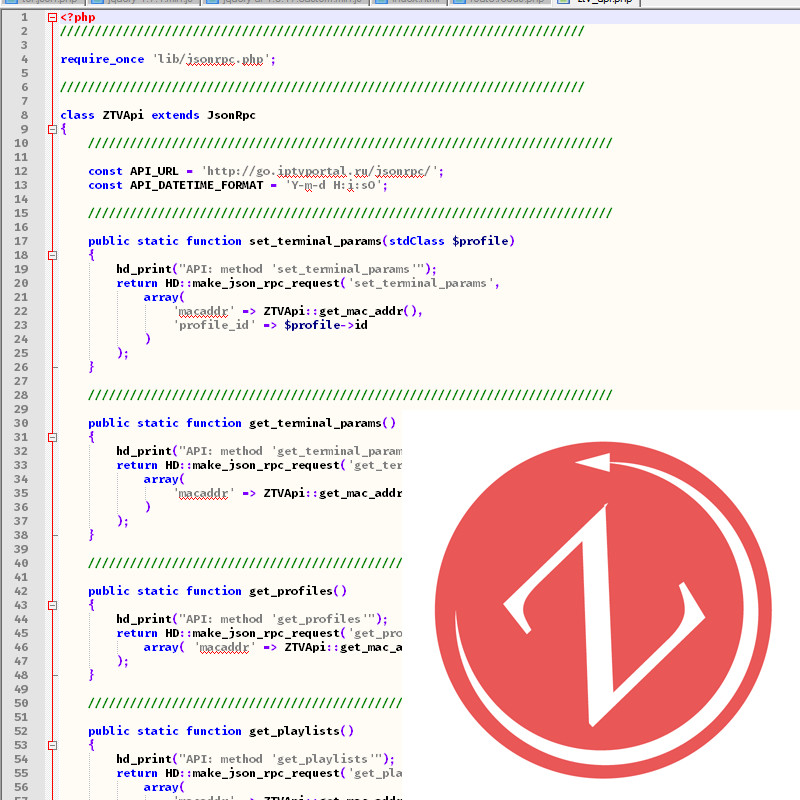Click the 'public' keyword on line 52
Viewport: 800px width, 800px height.
109,731
